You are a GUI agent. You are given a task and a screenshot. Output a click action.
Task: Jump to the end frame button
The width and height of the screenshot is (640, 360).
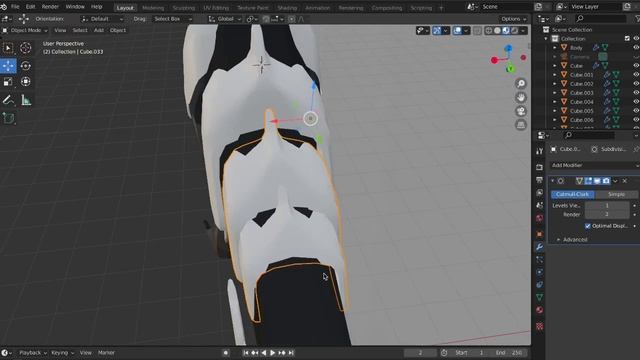click(x=291, y=353)
